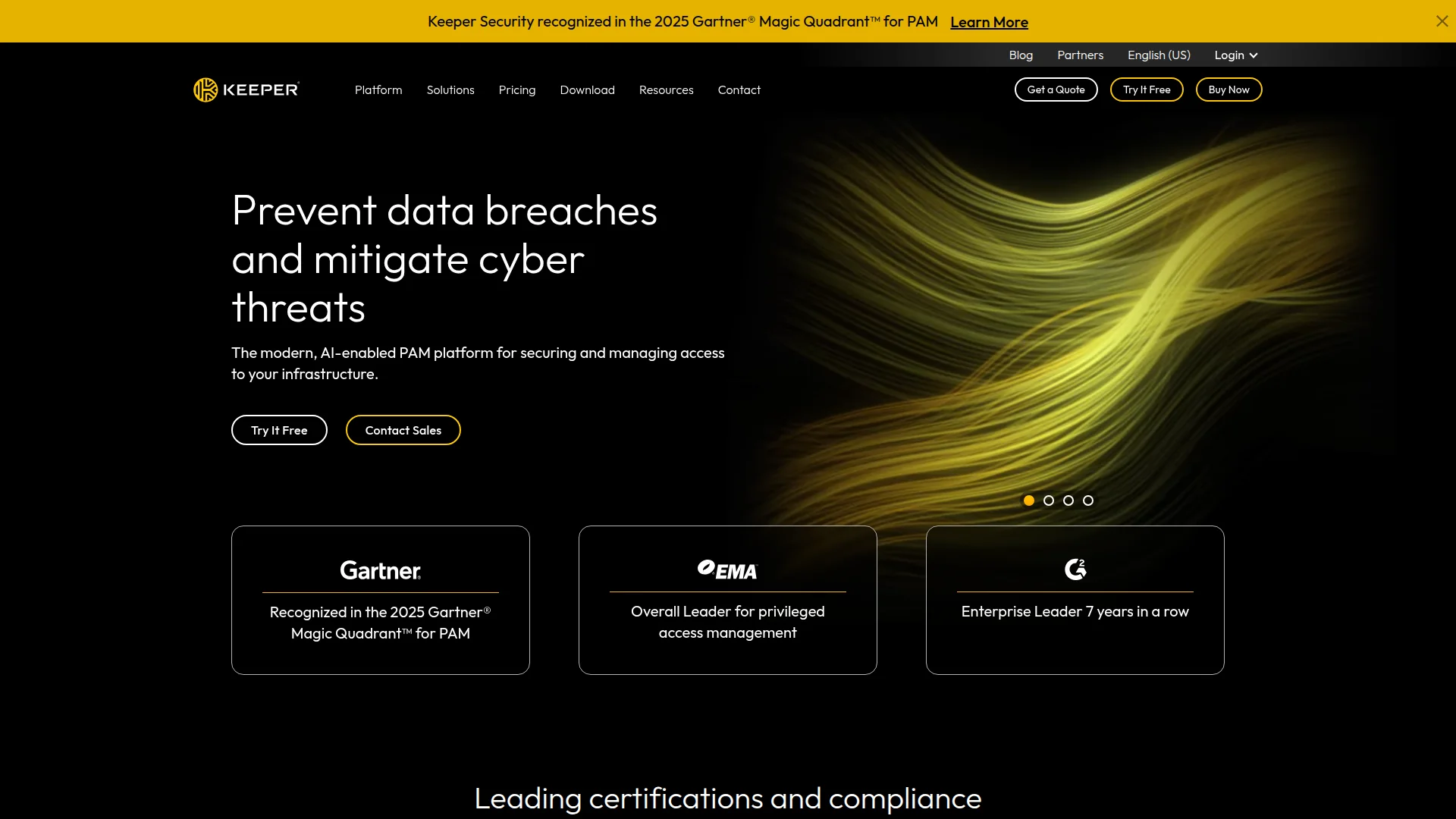This screenshot has height=819, width=1456.
Task: Dismiss the yellow announcement banner
Action: tap(1442, 21)
